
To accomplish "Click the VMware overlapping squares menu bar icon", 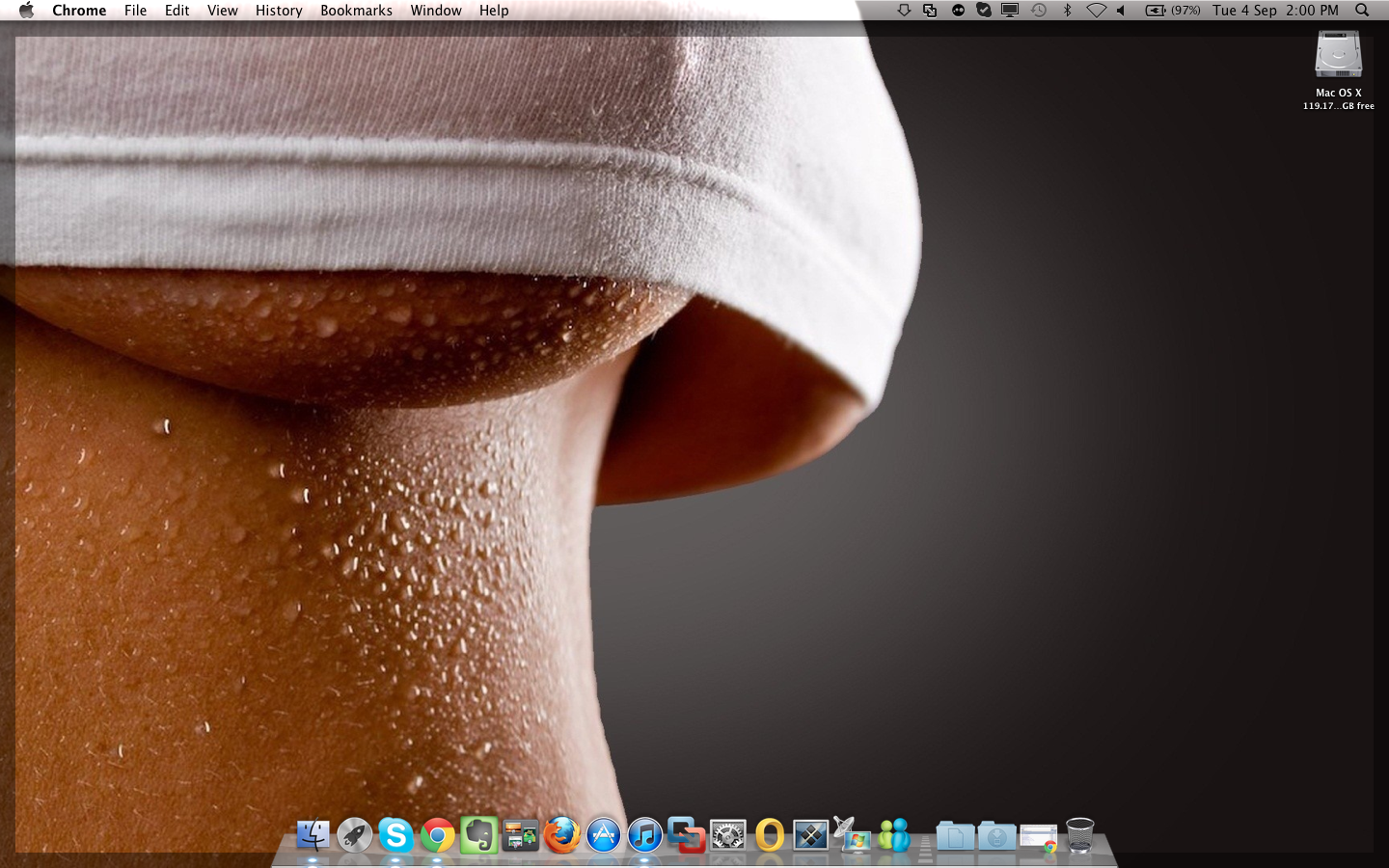I will [930, 10].
